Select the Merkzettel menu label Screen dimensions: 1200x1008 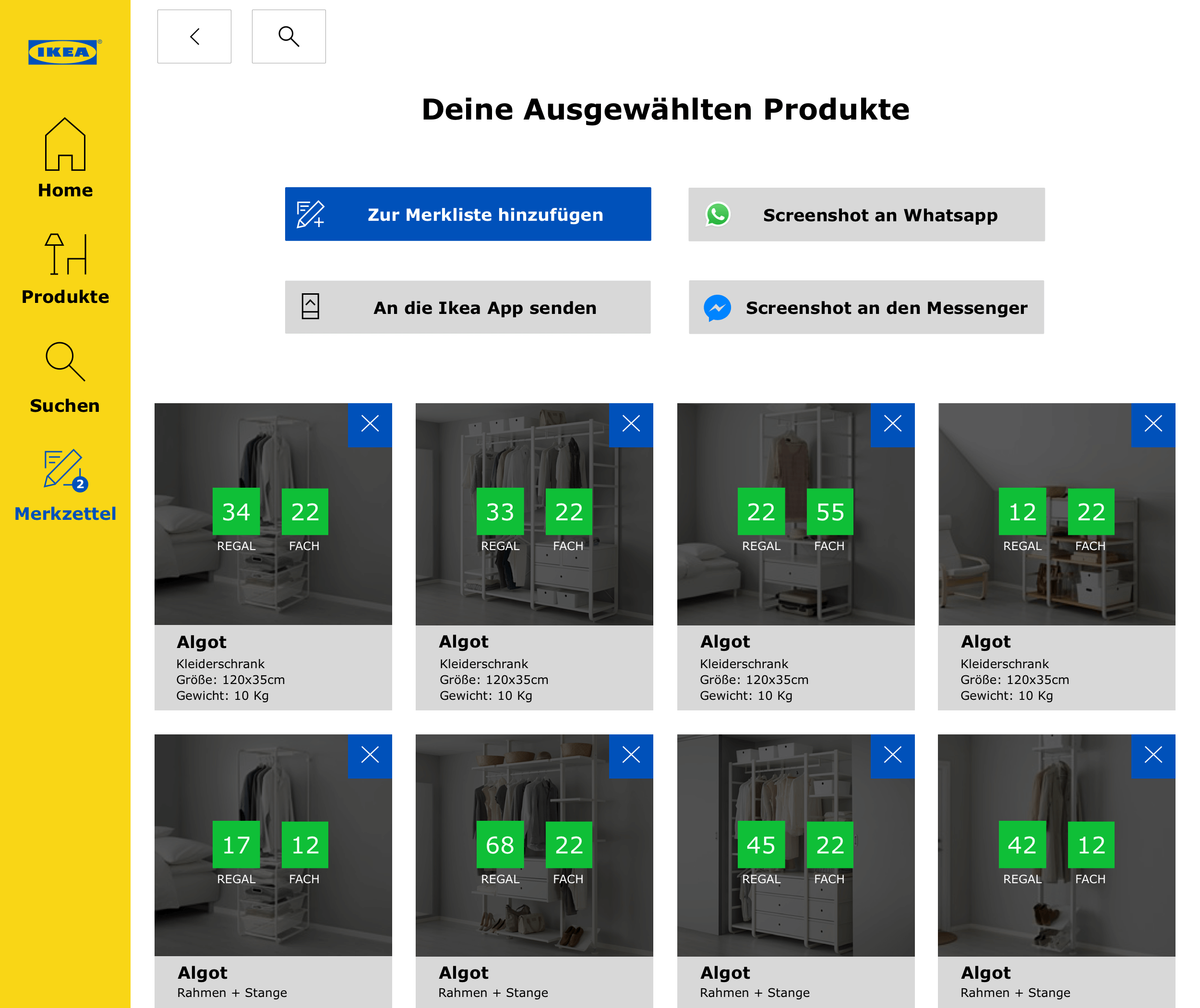click(65, 513)
